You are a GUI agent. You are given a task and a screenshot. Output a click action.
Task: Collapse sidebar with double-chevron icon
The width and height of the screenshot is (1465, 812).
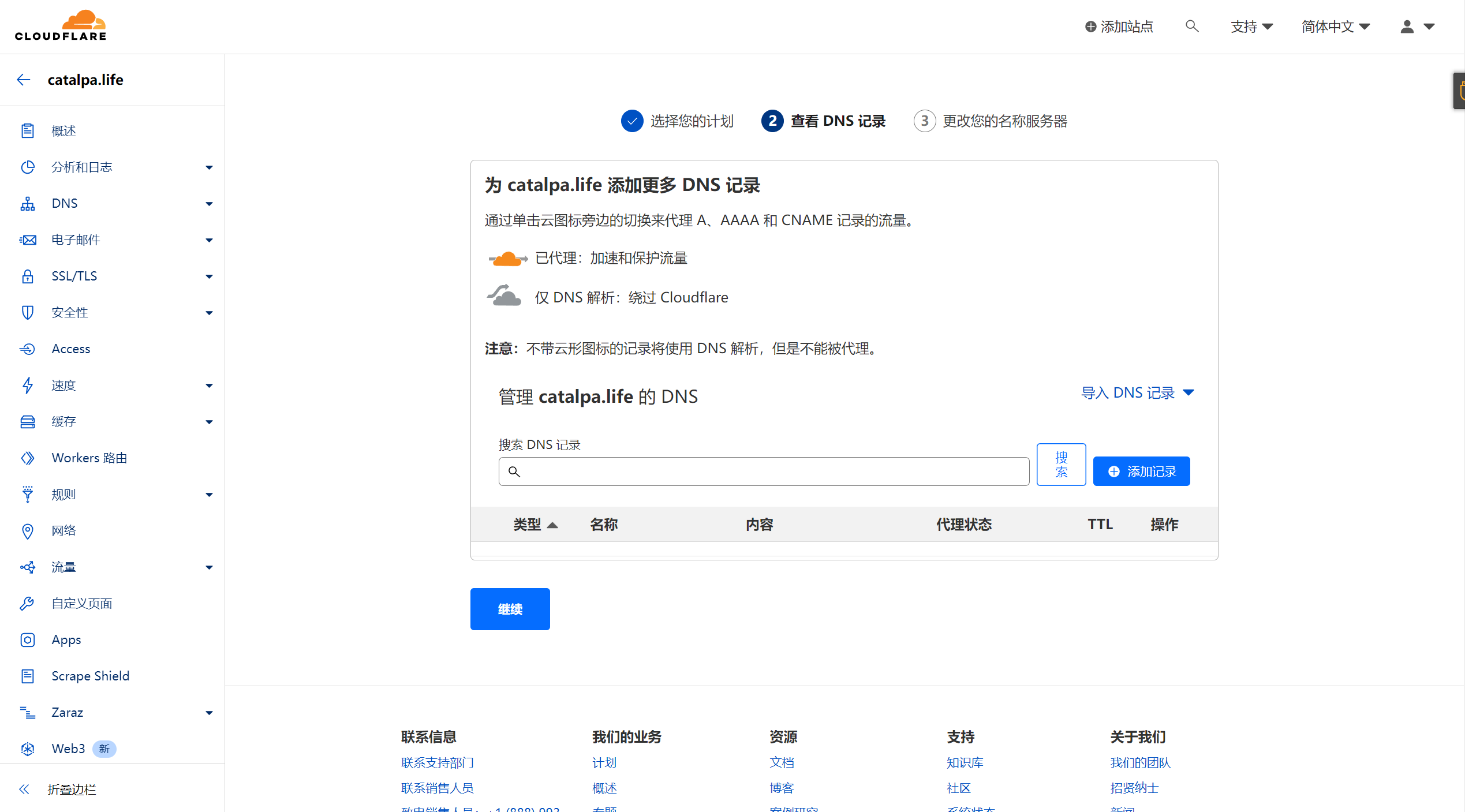(24, 789)
